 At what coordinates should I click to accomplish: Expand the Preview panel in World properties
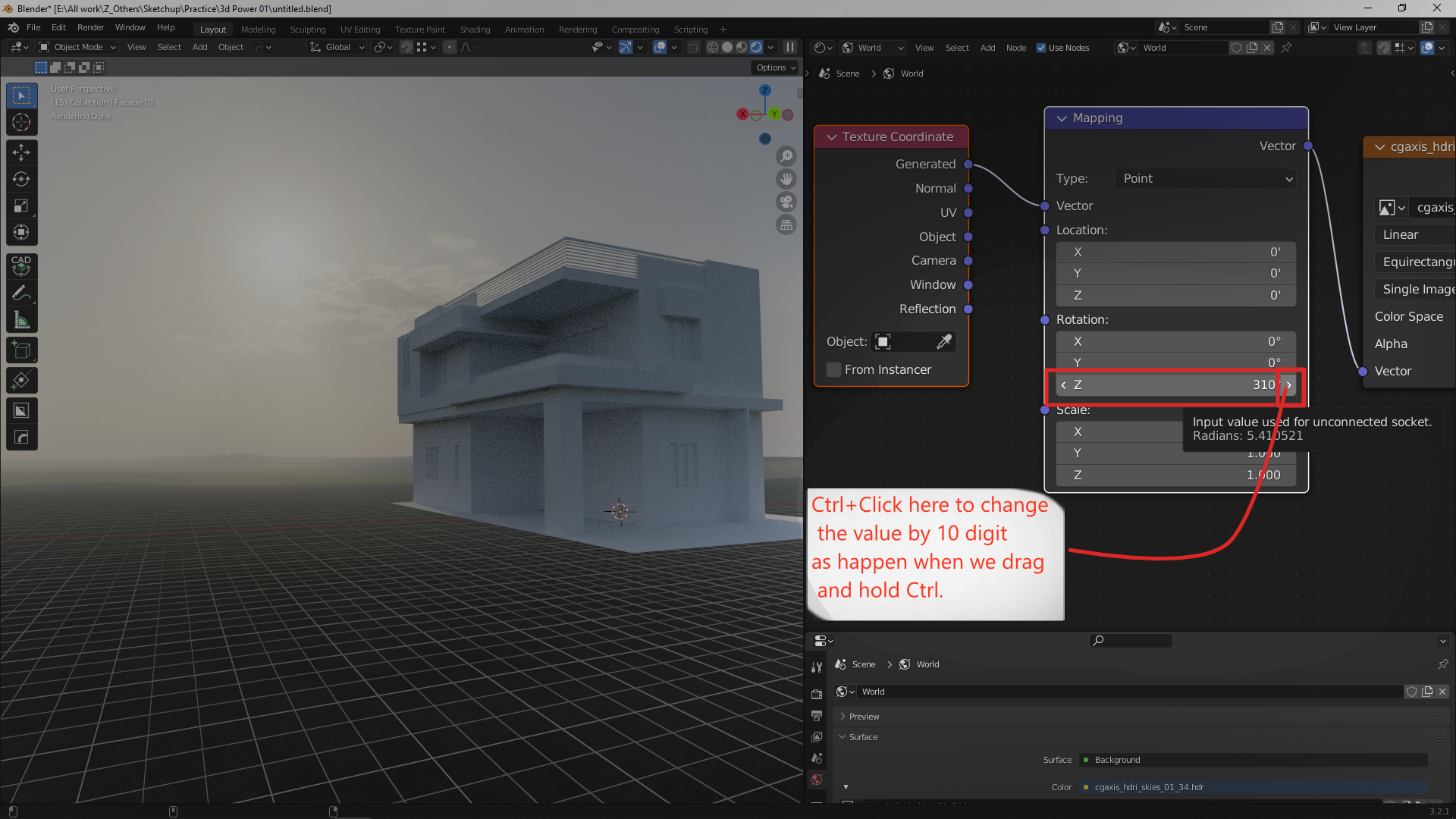tap(864, 717)
